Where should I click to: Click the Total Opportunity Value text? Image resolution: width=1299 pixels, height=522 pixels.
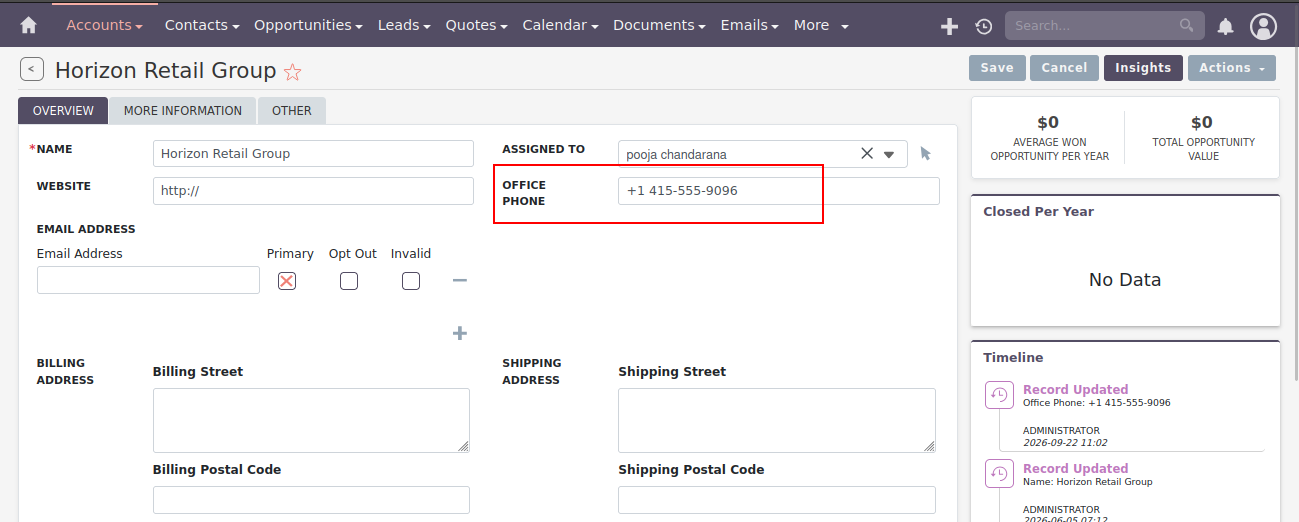pyautogui.click(x=1203, y=149)
